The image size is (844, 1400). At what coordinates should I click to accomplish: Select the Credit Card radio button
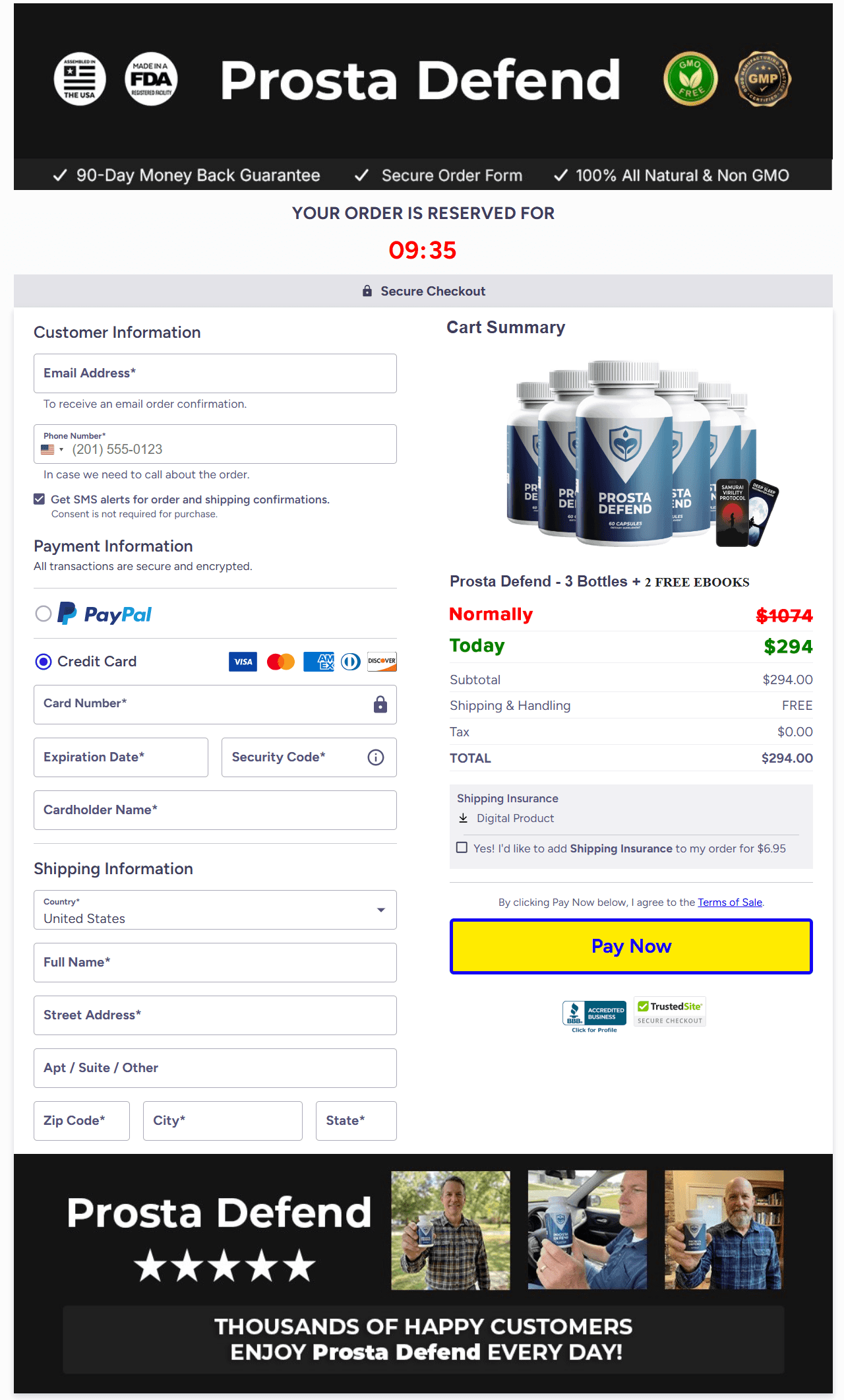[44, 662]
